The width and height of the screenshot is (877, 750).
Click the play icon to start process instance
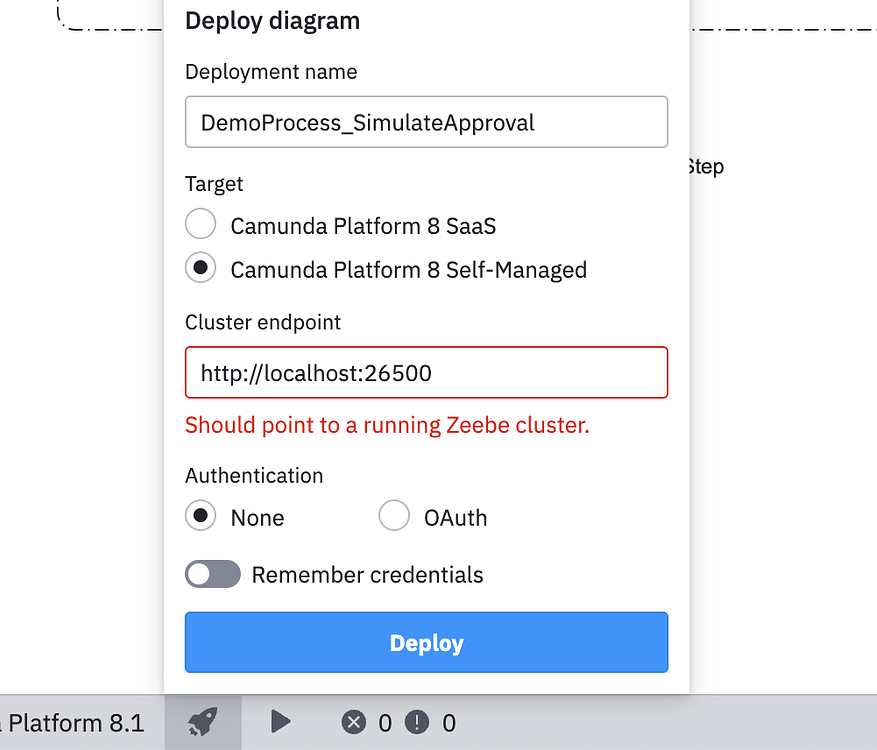tap(281, 722)
